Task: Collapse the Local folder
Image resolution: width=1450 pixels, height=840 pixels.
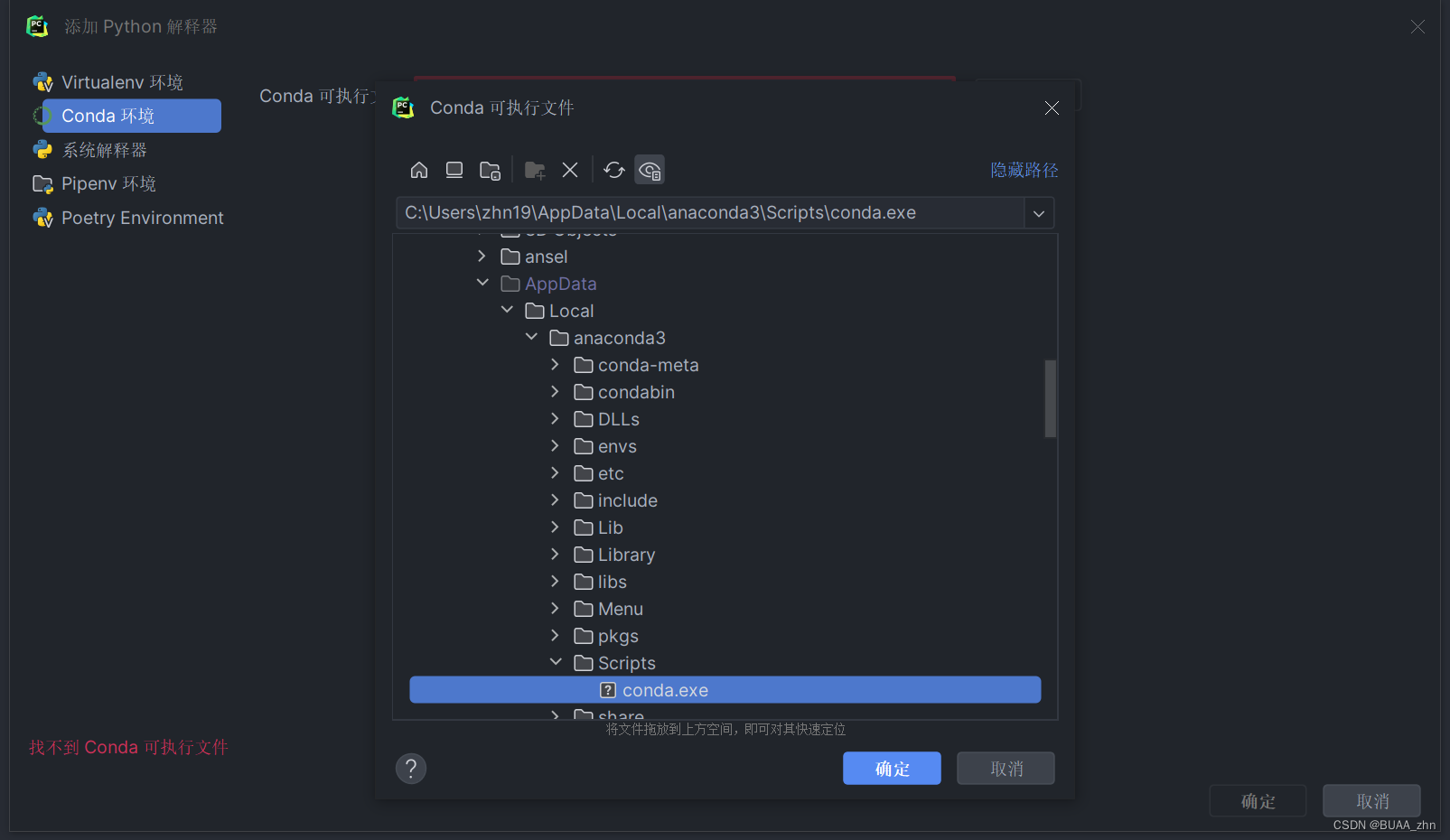Action: (507, 310)
